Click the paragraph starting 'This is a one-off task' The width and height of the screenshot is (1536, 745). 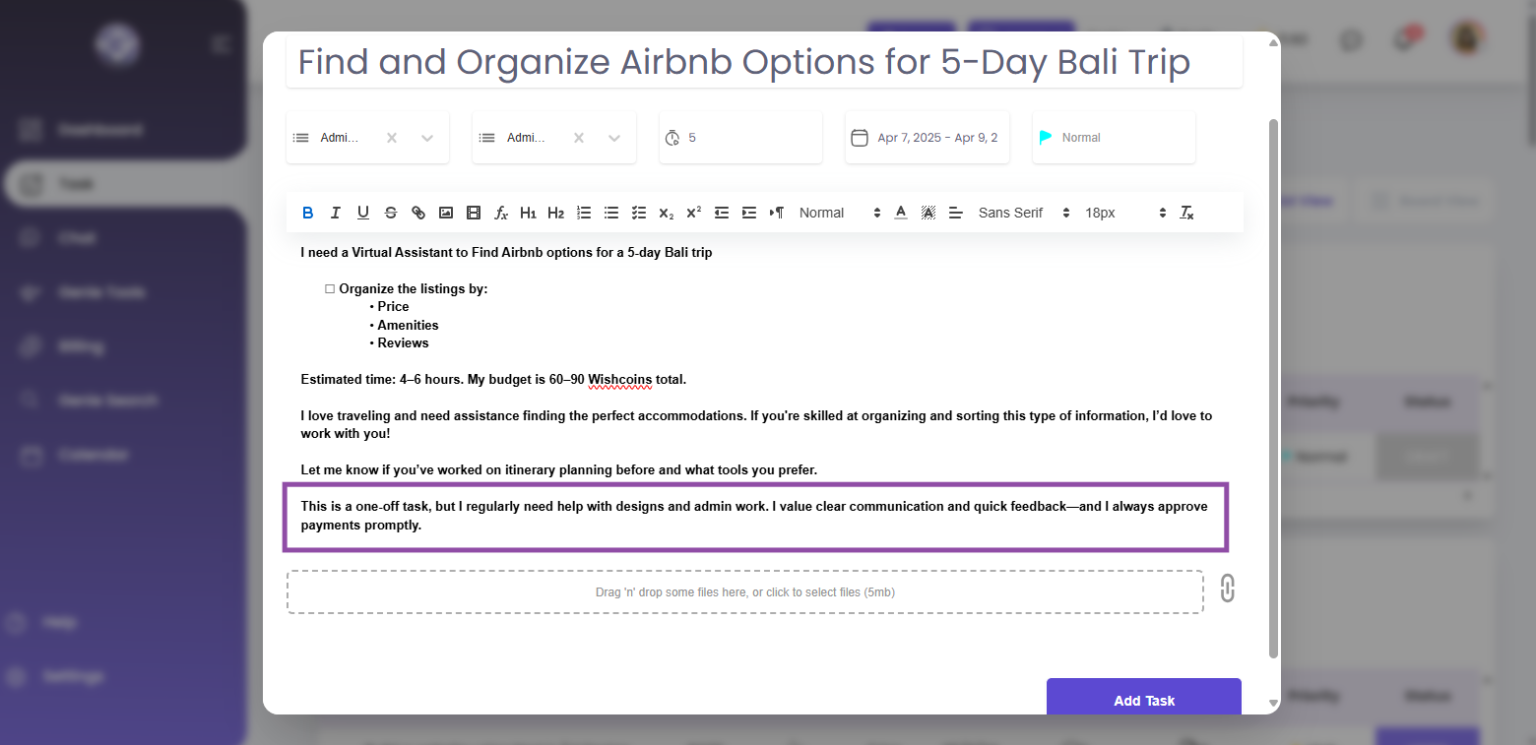755,516
